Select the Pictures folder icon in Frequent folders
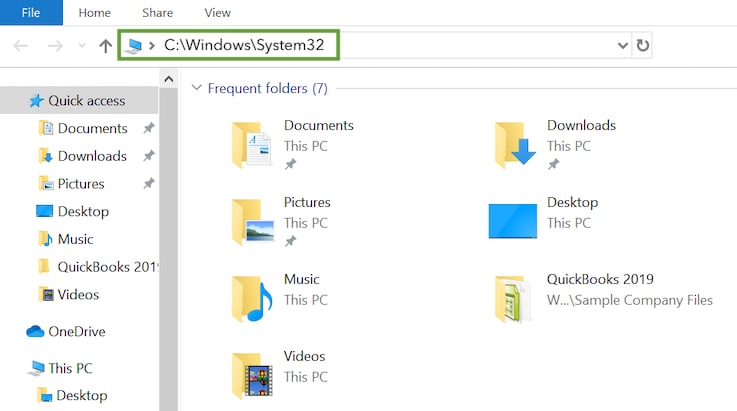737x411 pixels. coord(253,222)
